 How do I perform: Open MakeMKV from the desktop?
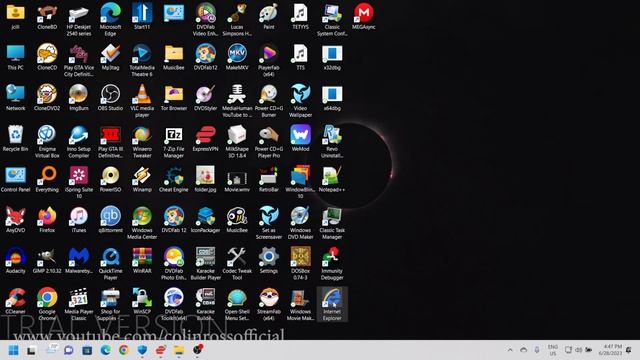237,58
